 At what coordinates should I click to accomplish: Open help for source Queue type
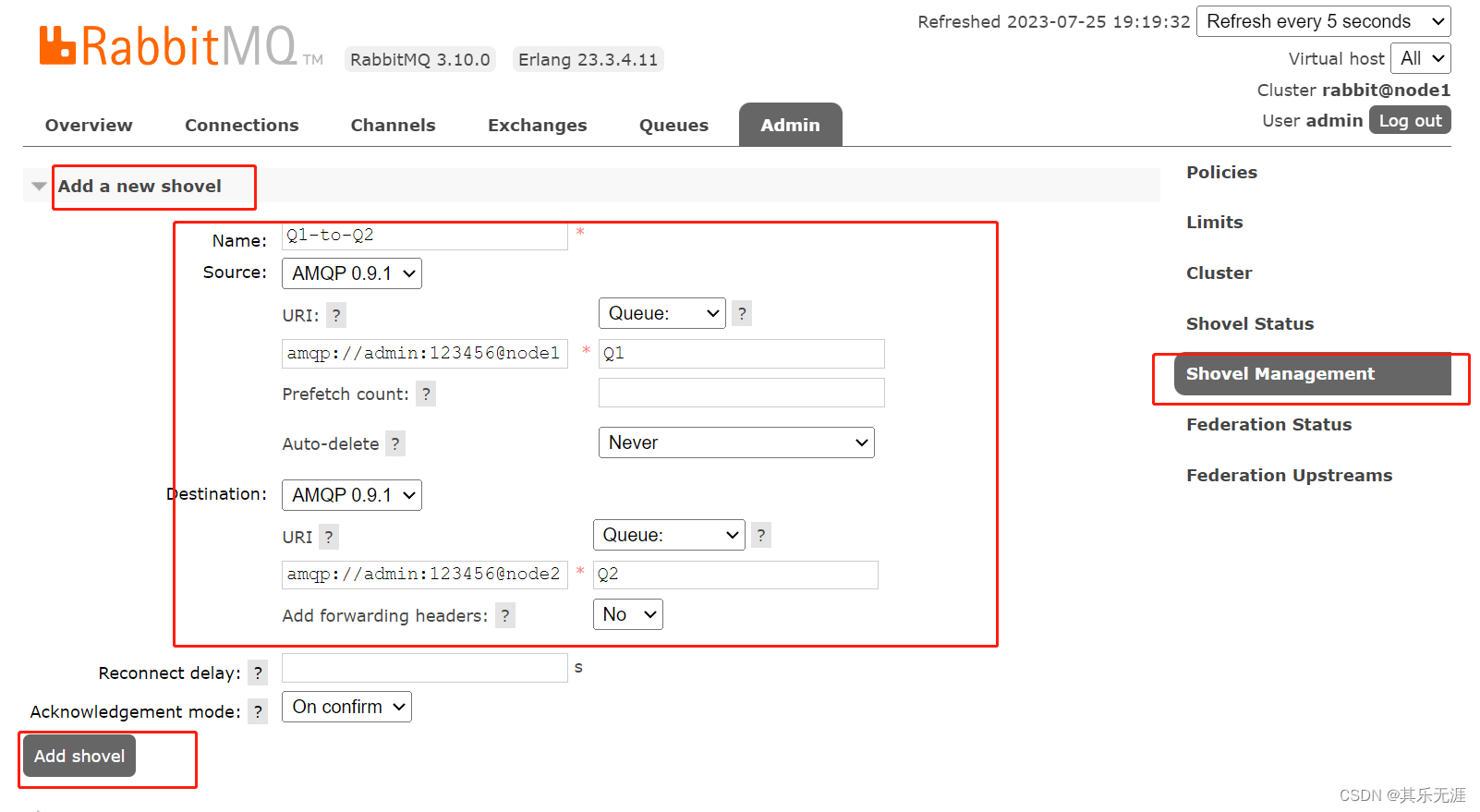pos(742,313)
